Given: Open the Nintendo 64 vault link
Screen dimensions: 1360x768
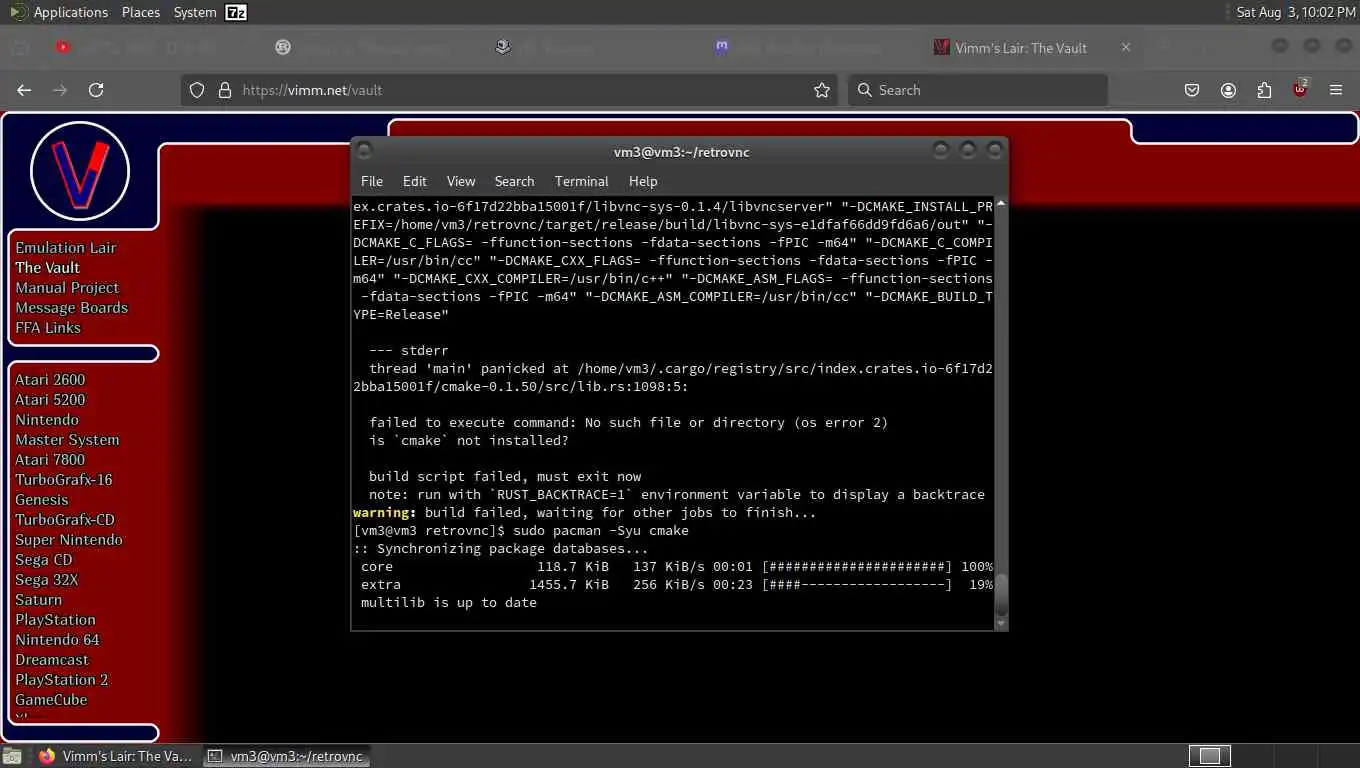Looking at the screenshot, I should point(57,639).
